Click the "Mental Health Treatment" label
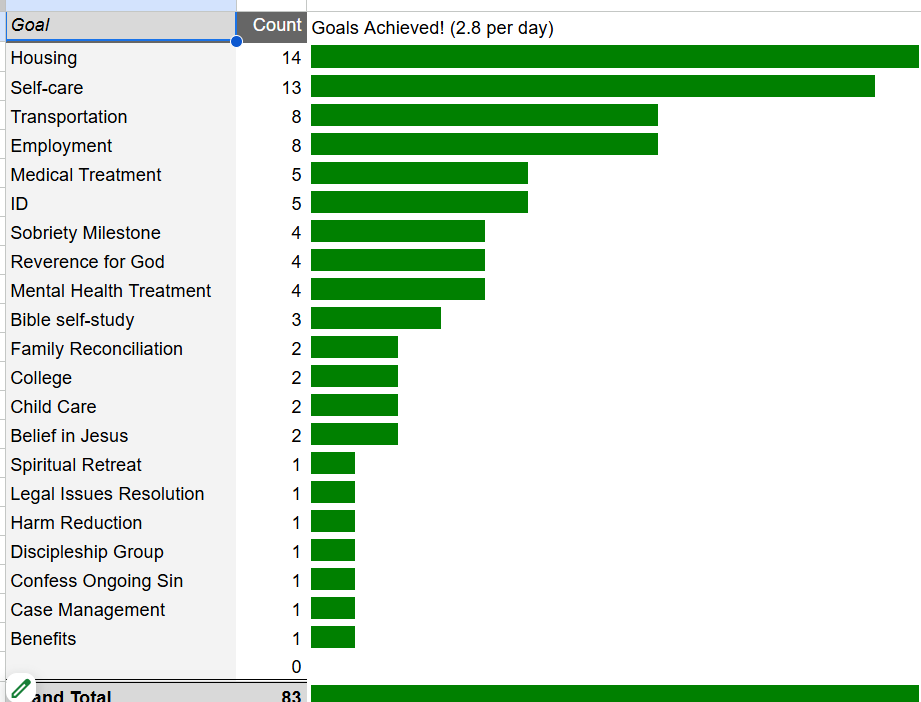The width and height of the screenshot is (921, 702). [110, 290]
